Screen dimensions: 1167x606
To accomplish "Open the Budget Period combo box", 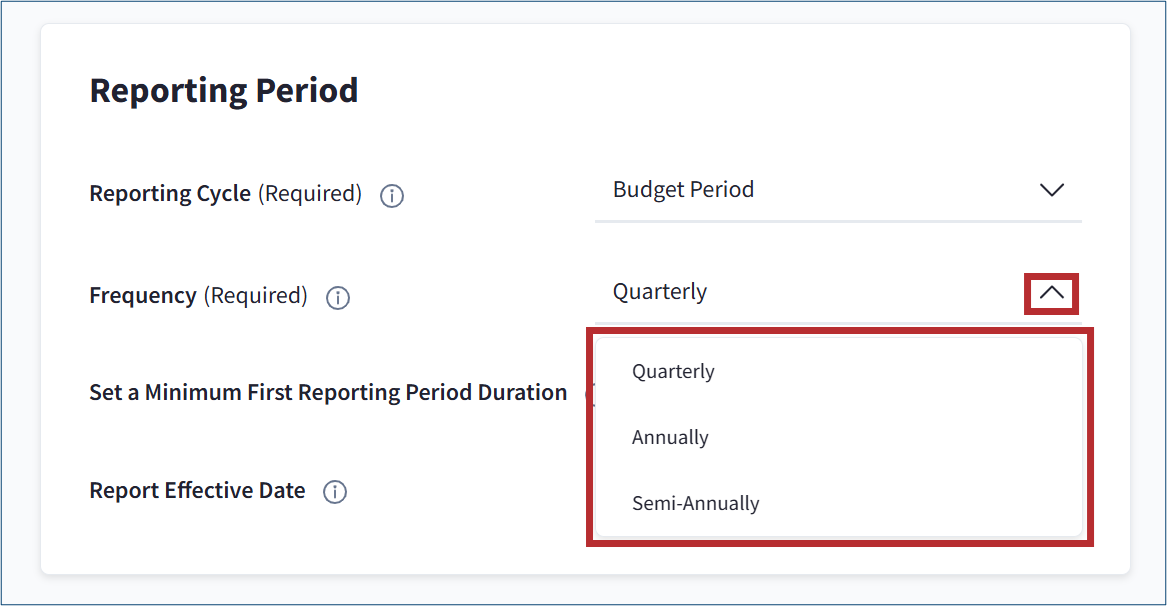I will pyautogui.click(x=837, y=190).
